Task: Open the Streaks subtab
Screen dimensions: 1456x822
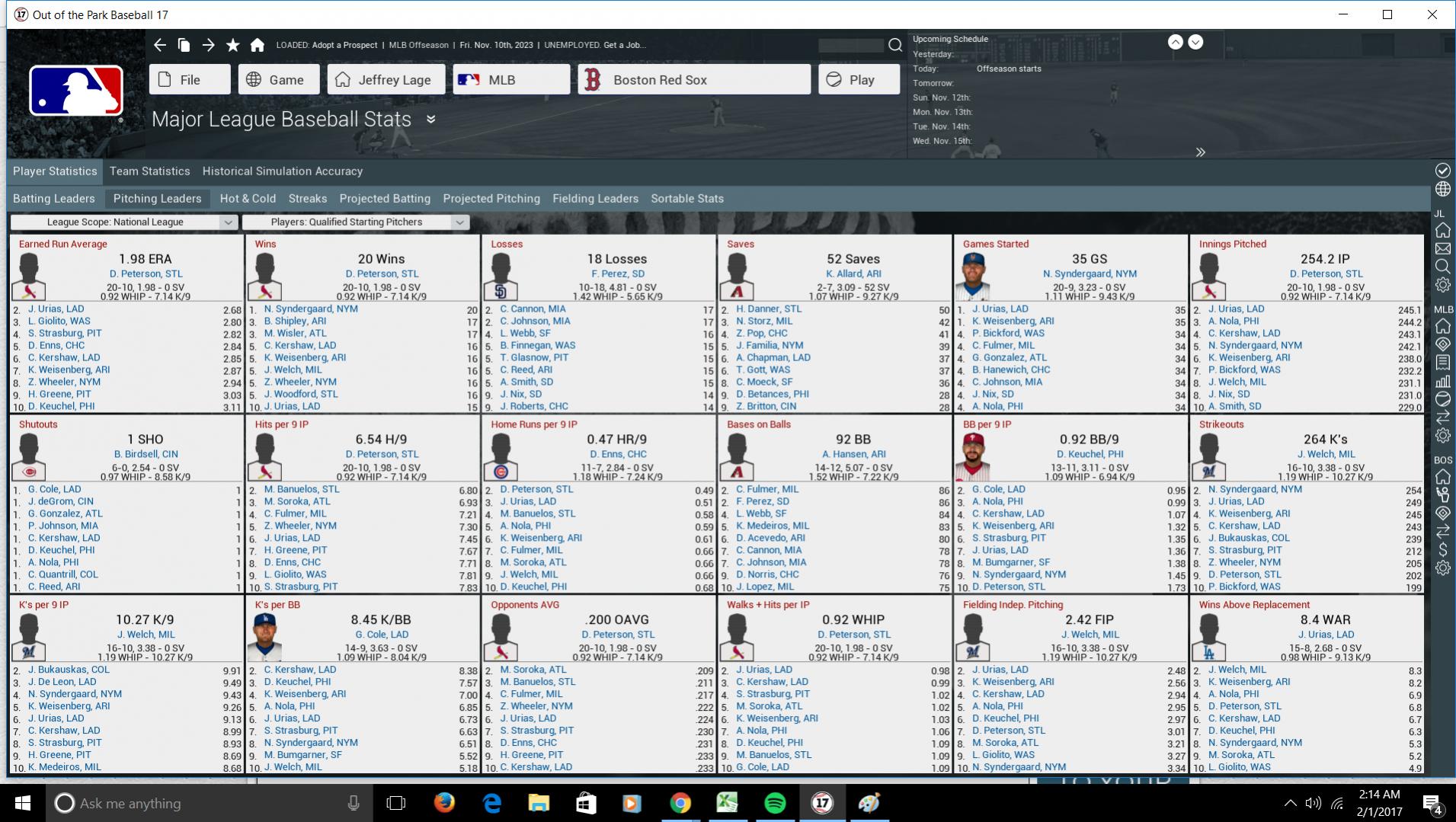Action: point(308,199)
